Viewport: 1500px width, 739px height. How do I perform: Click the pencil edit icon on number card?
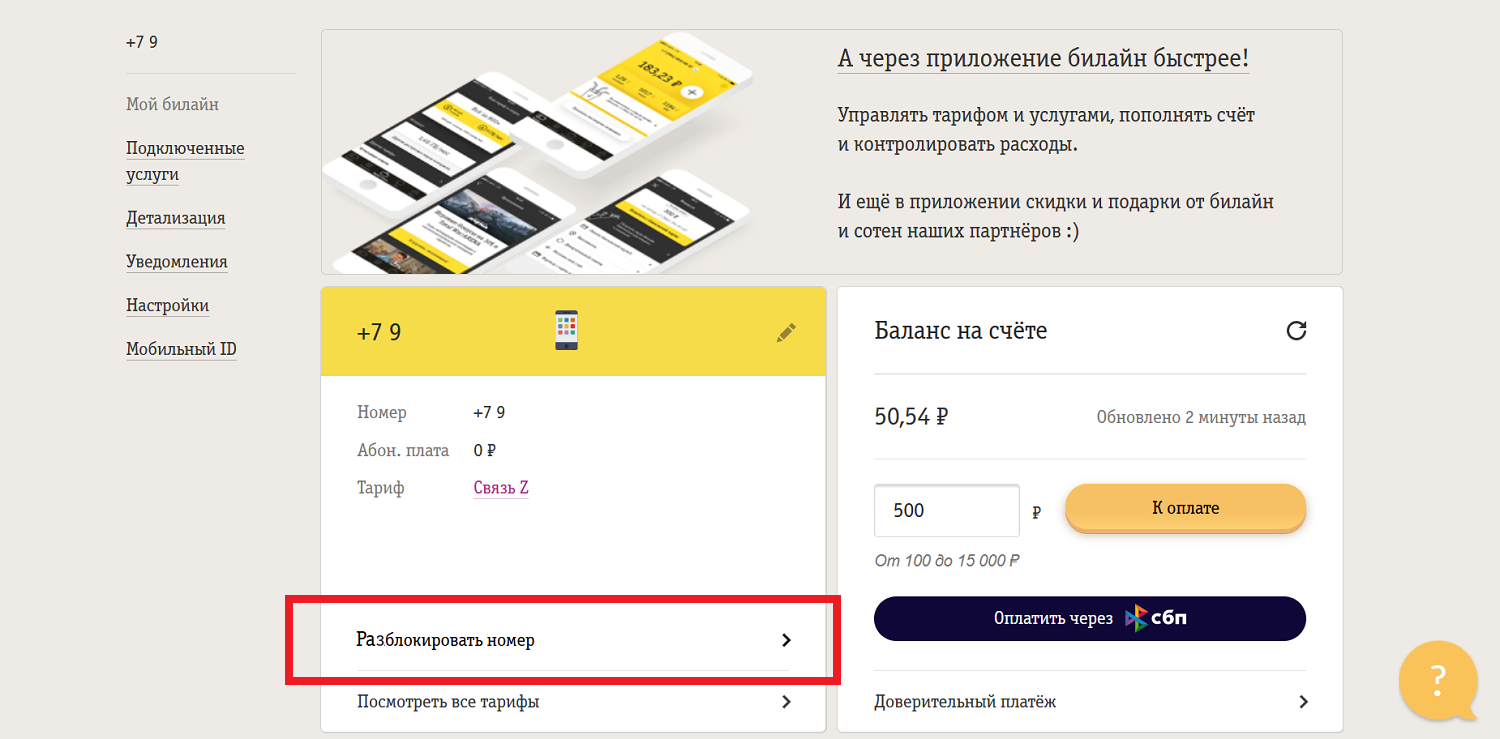pyautogui.click(x=787, y=333)
